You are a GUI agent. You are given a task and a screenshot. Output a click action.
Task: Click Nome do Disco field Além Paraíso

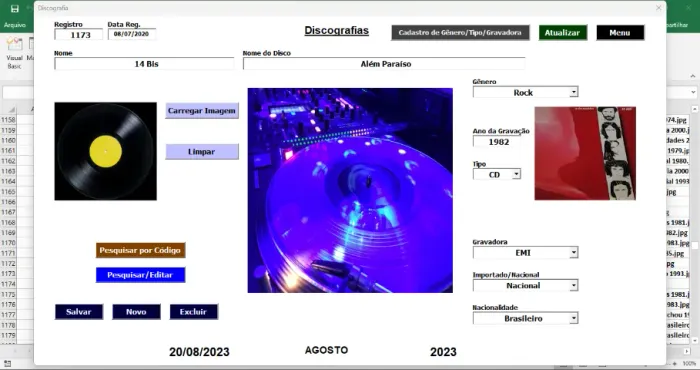pos(384,64)
